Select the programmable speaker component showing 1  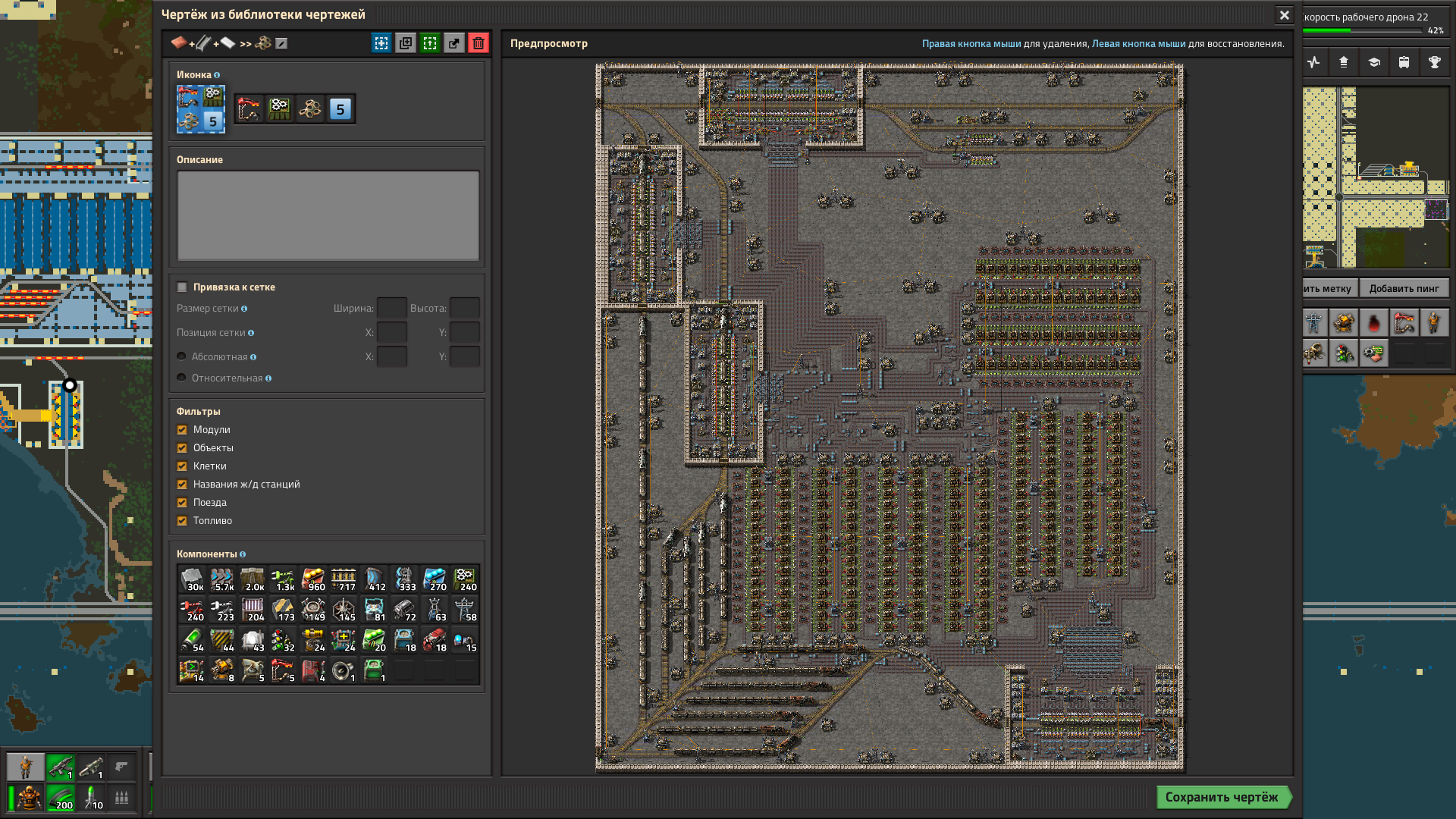pyautogui.click(x=344, y=670)
